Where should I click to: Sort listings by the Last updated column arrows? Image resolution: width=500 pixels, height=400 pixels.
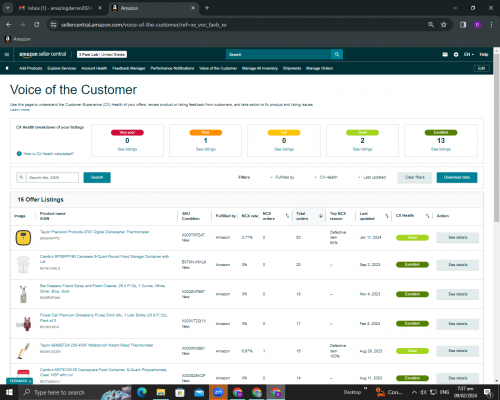pyautogui.click(x=387, y=216)
